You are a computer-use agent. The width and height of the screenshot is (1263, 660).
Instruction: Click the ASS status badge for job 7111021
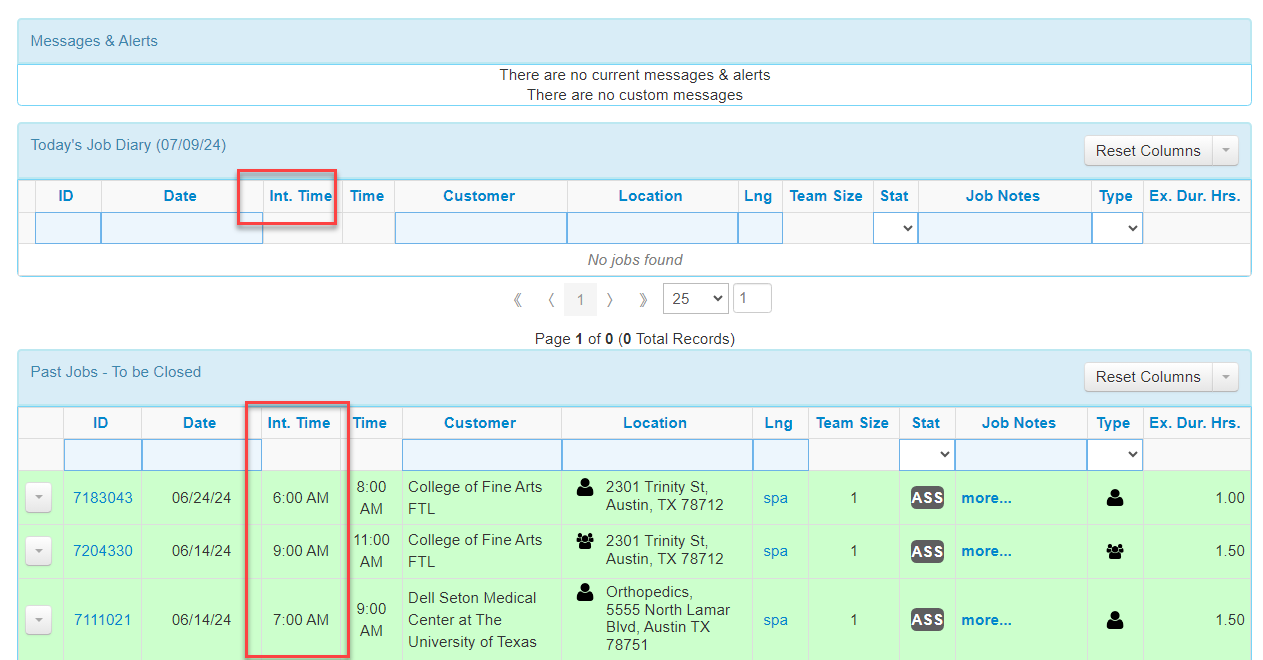click(x=926, y=619)
